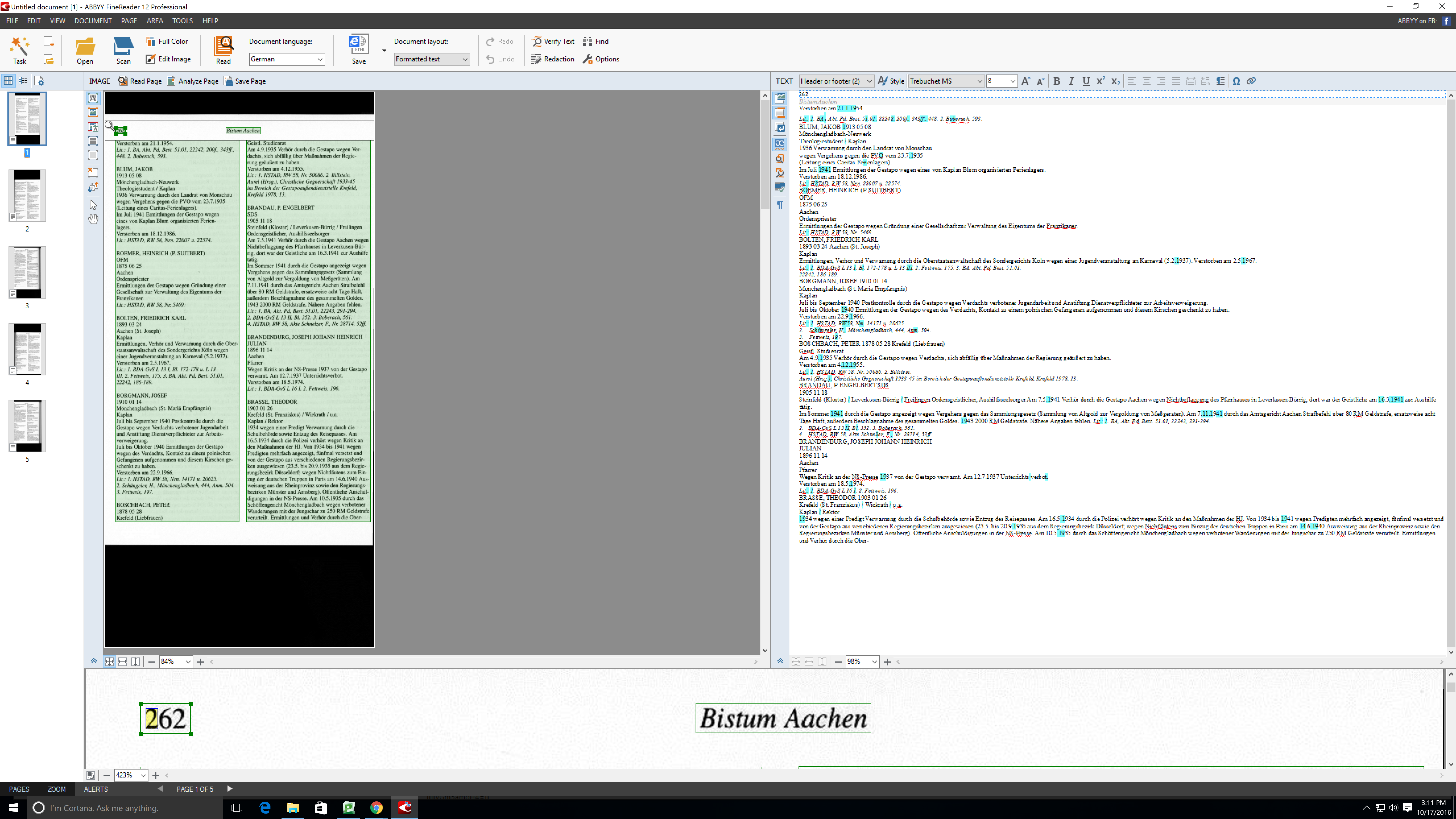Click the Verify Text tool
Screen dimensions: 1456x819
553,41
